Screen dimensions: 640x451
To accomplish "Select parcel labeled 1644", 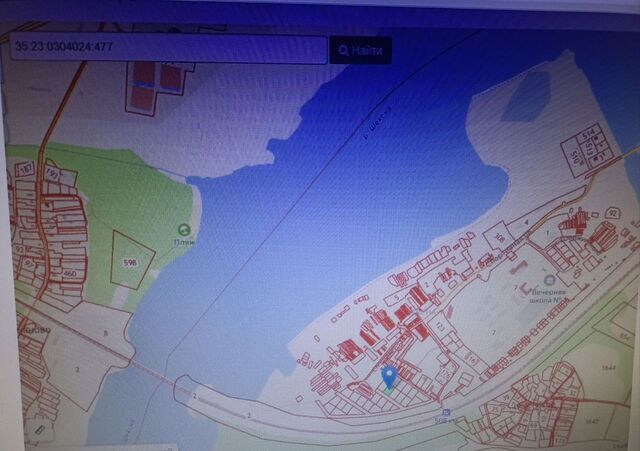I will click(x=608, y=368).
